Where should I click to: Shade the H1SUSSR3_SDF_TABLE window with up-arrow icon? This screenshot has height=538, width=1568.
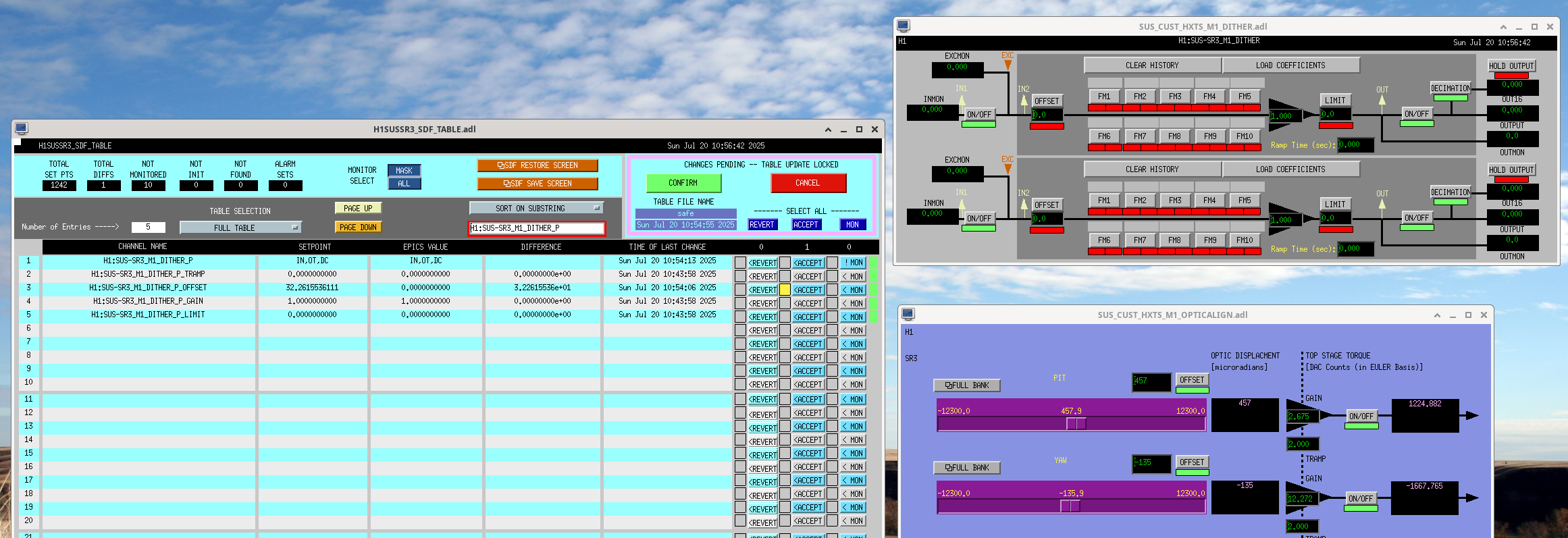[828, 130]
